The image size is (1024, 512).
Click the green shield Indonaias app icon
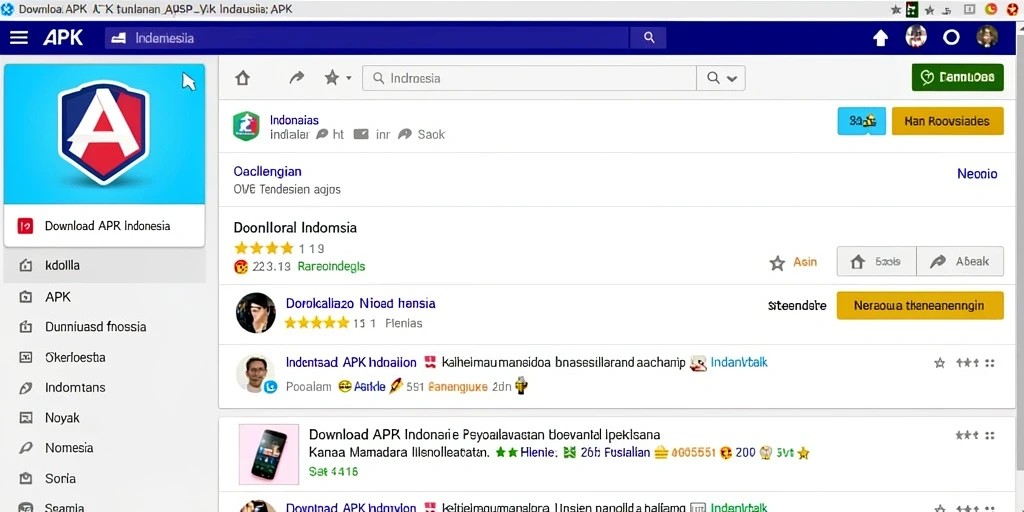(x=246, y=126)
